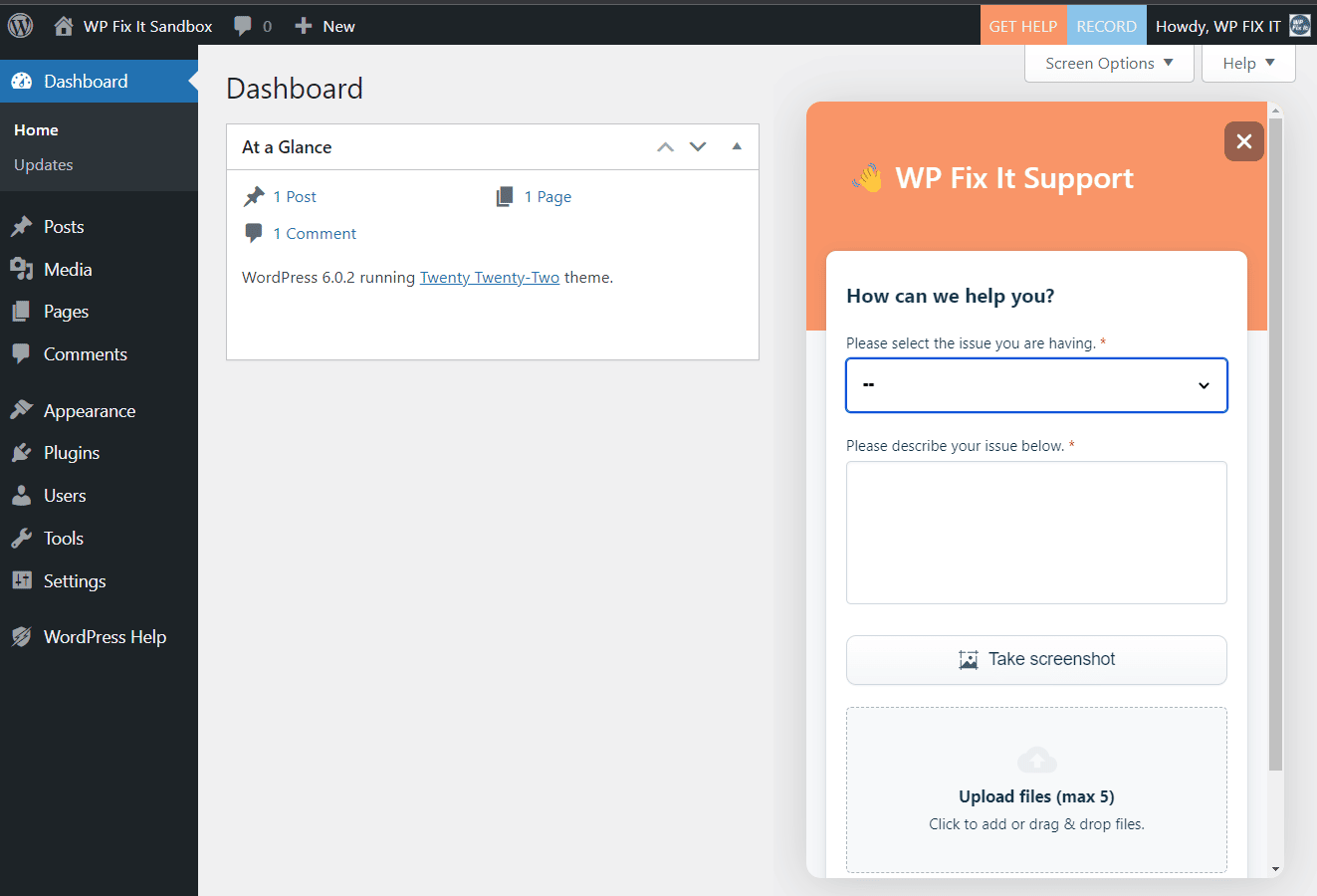Image resolution: width=1317 pixels, height=896 pixels.
Task: Click the Settings sliders icon
Action: point(22,580)
